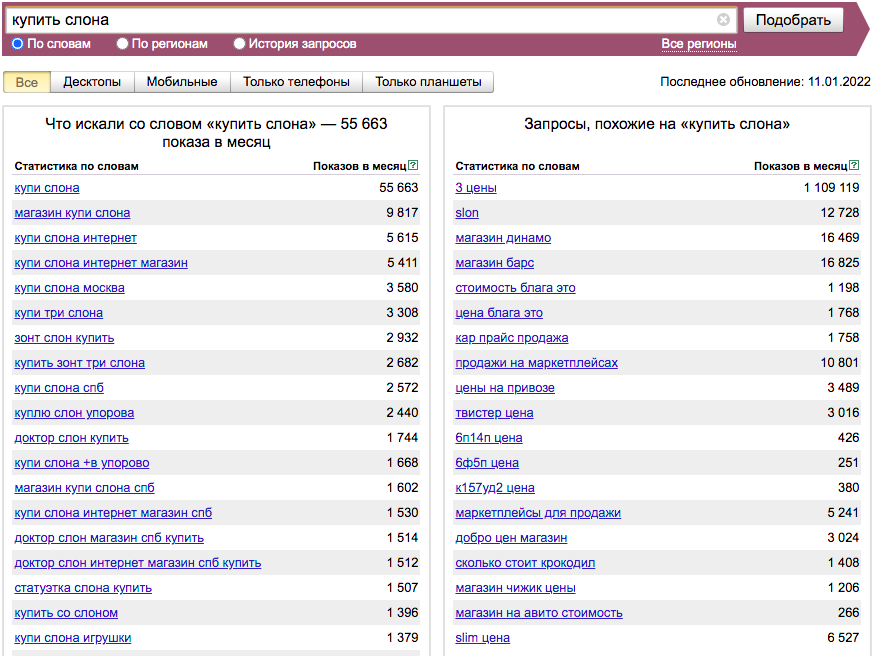
Task: Open the 'купи слона' query link
Action: click(47, 188)
